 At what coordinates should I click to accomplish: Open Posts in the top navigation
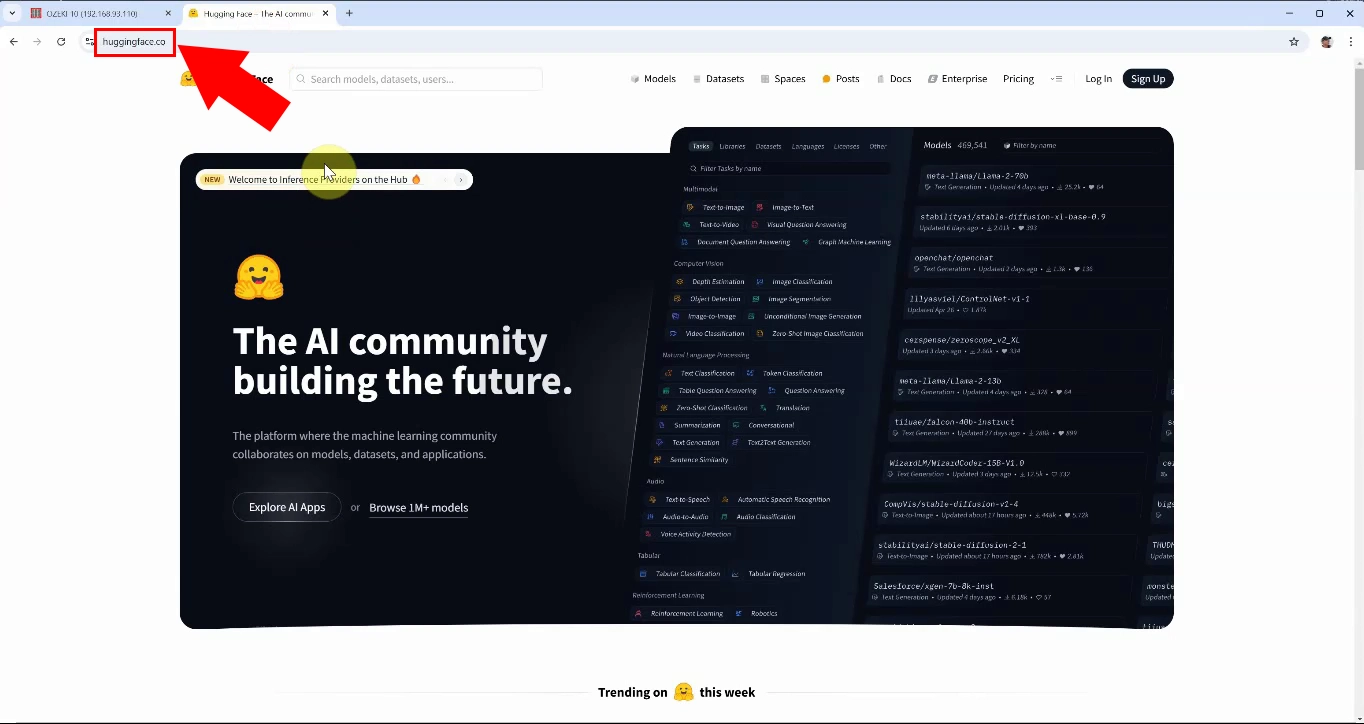coord(841,79)
